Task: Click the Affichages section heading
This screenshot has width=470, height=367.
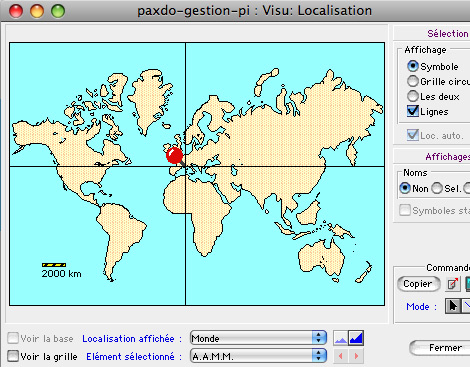Action: pos(448,157)
